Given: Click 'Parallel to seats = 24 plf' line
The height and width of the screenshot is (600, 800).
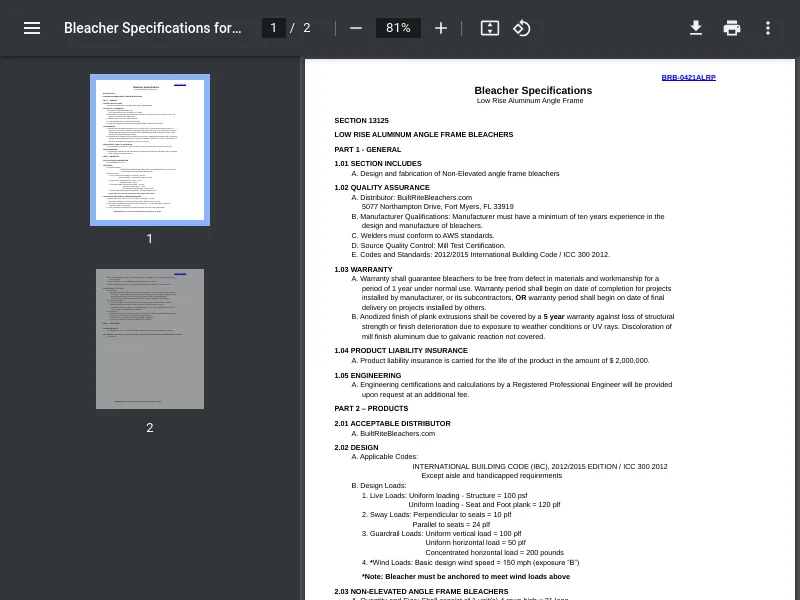Looking at the screenshot, I should pos(451,524).
